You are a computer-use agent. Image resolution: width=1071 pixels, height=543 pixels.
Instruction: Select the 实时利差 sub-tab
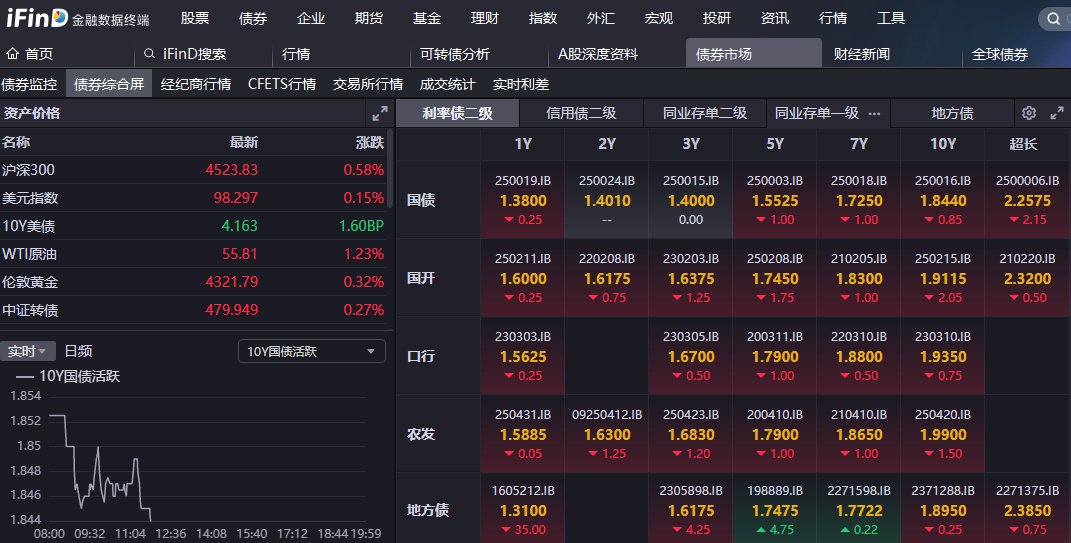(x=521, y=84)
